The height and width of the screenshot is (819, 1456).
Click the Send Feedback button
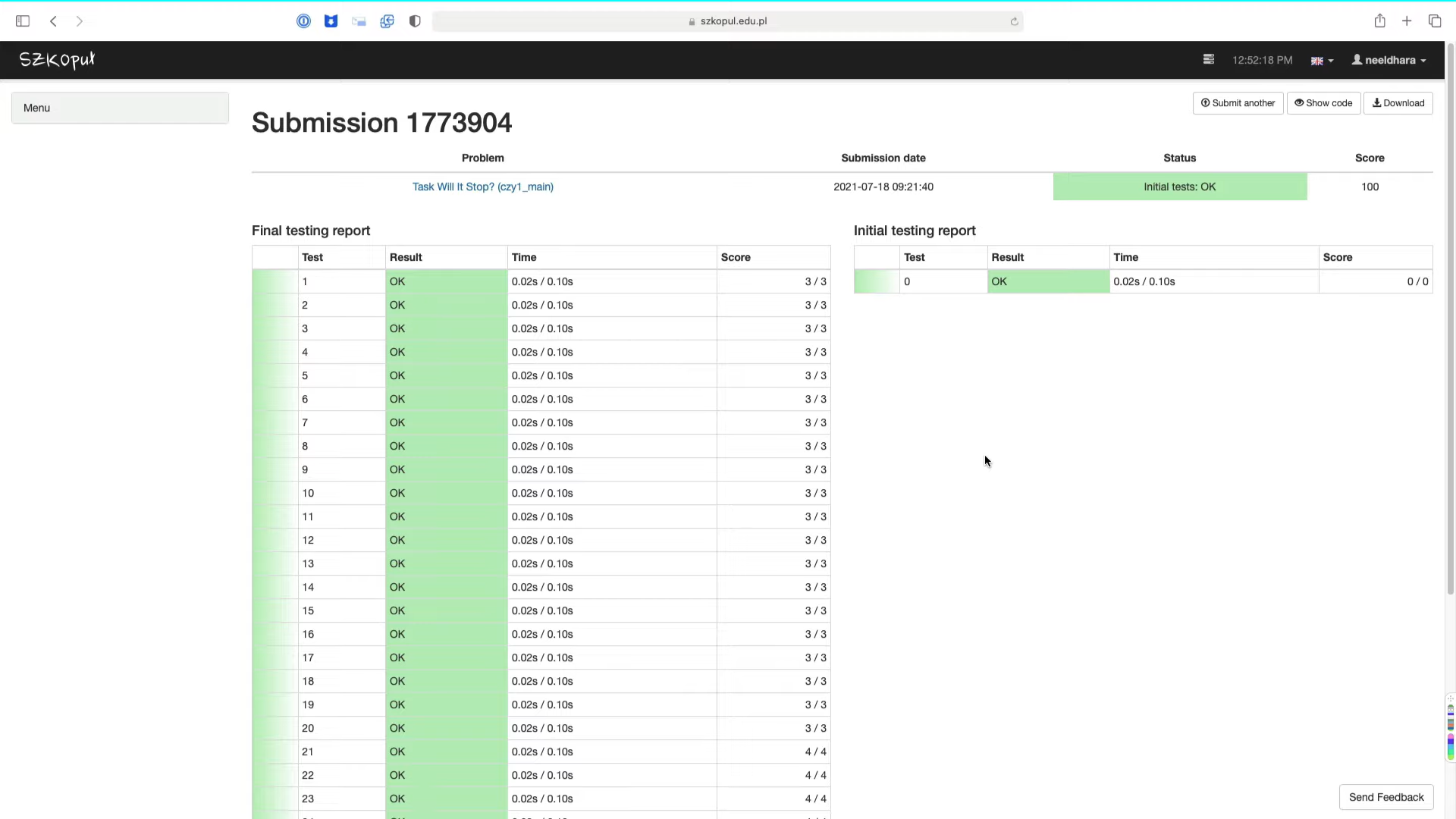point(1385,797)
